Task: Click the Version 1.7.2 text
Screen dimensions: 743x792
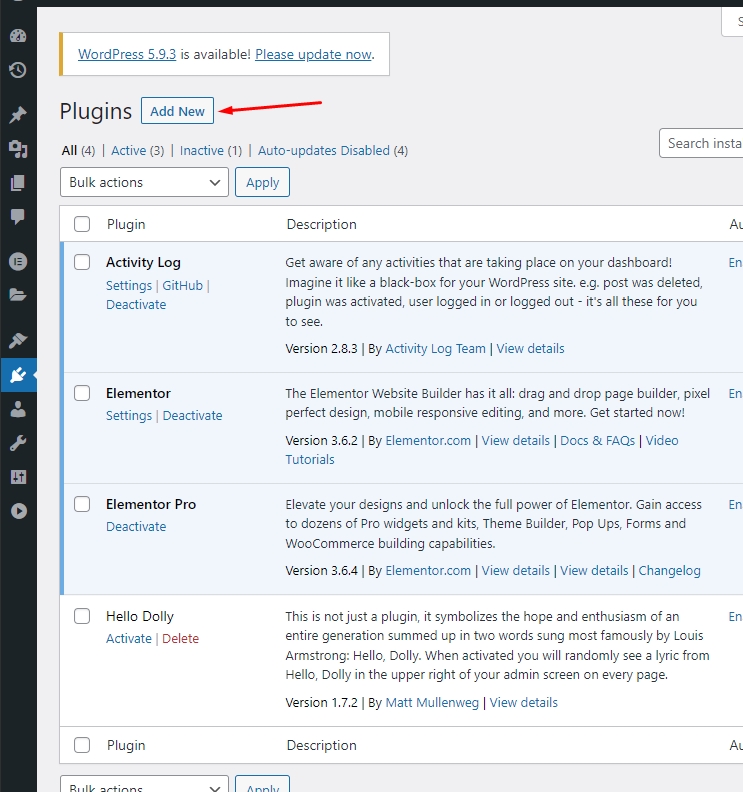Action: pos(321,703)
